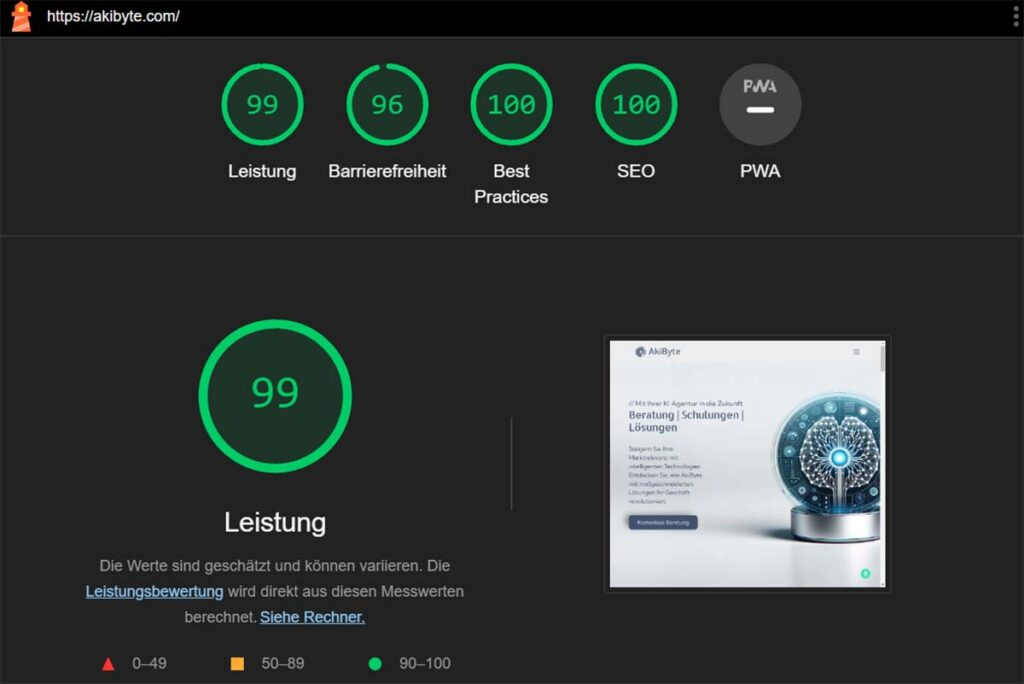Select the Barrierefreiheit 96 score gauge
Image resolution: width=1024 pixels, height=684 pixels.
[387, 105]
